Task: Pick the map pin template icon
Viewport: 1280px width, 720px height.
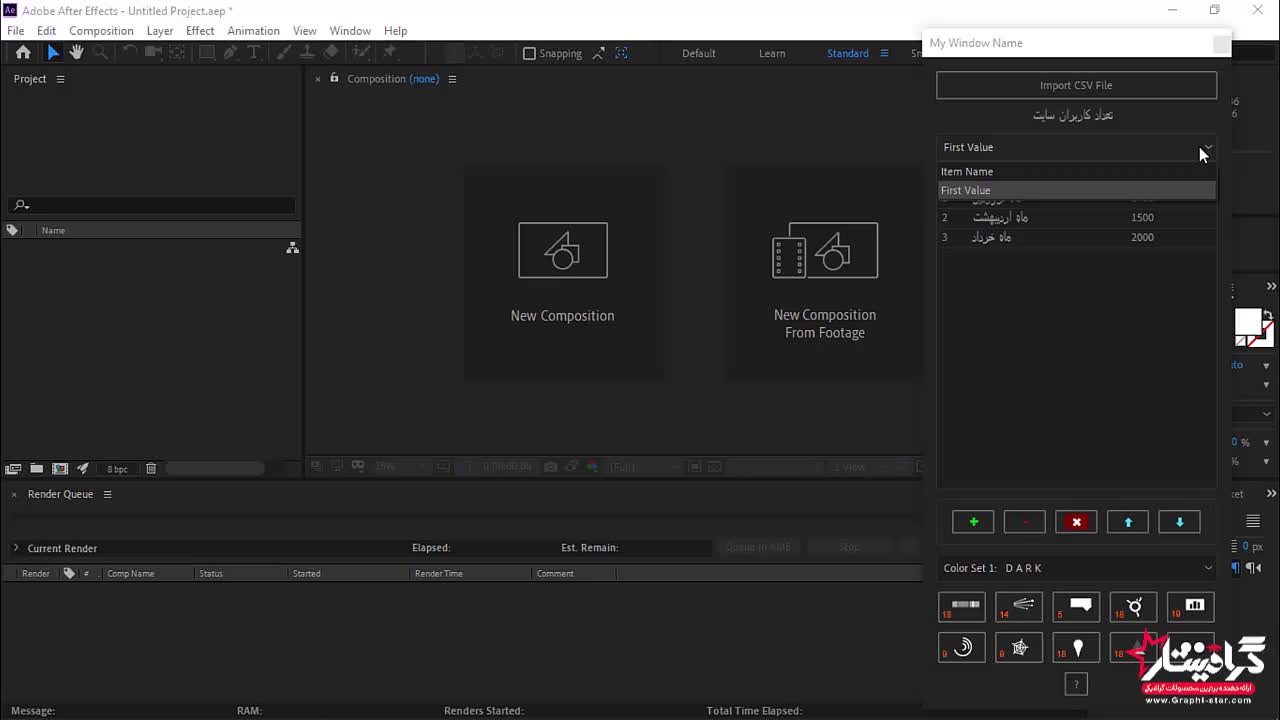Action: coord(1077,648)
